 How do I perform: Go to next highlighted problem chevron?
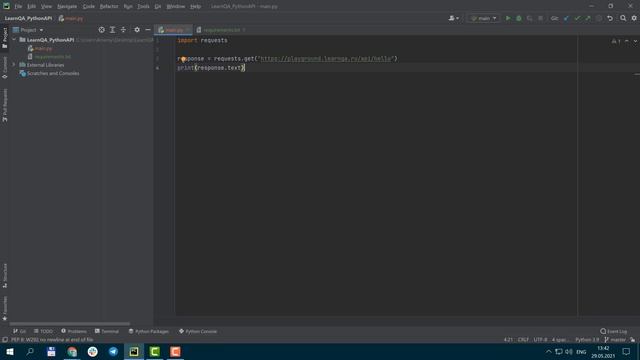coord(635,41)
